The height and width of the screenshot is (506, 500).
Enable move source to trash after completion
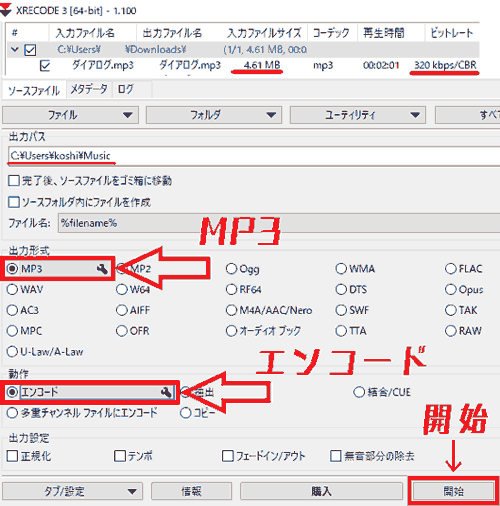[14, 181]
